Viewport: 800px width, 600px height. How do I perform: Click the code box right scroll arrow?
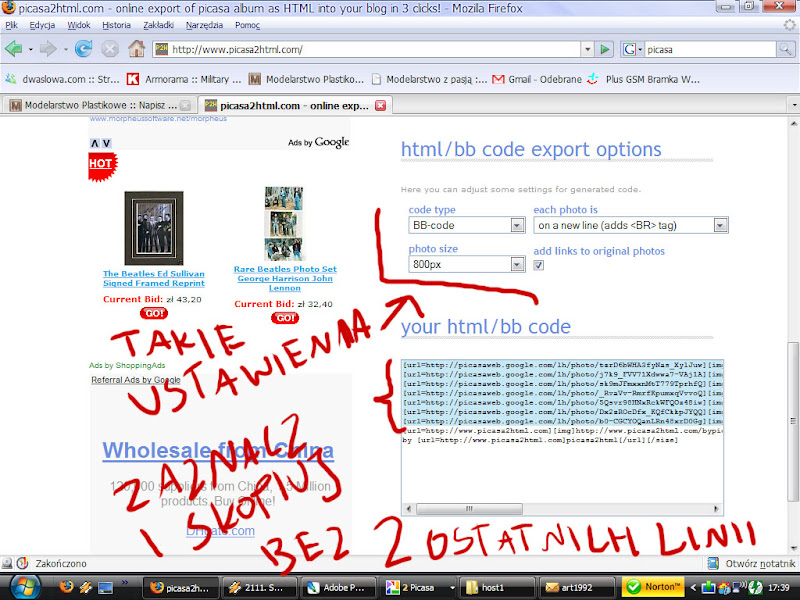click(x=716, y=509)
